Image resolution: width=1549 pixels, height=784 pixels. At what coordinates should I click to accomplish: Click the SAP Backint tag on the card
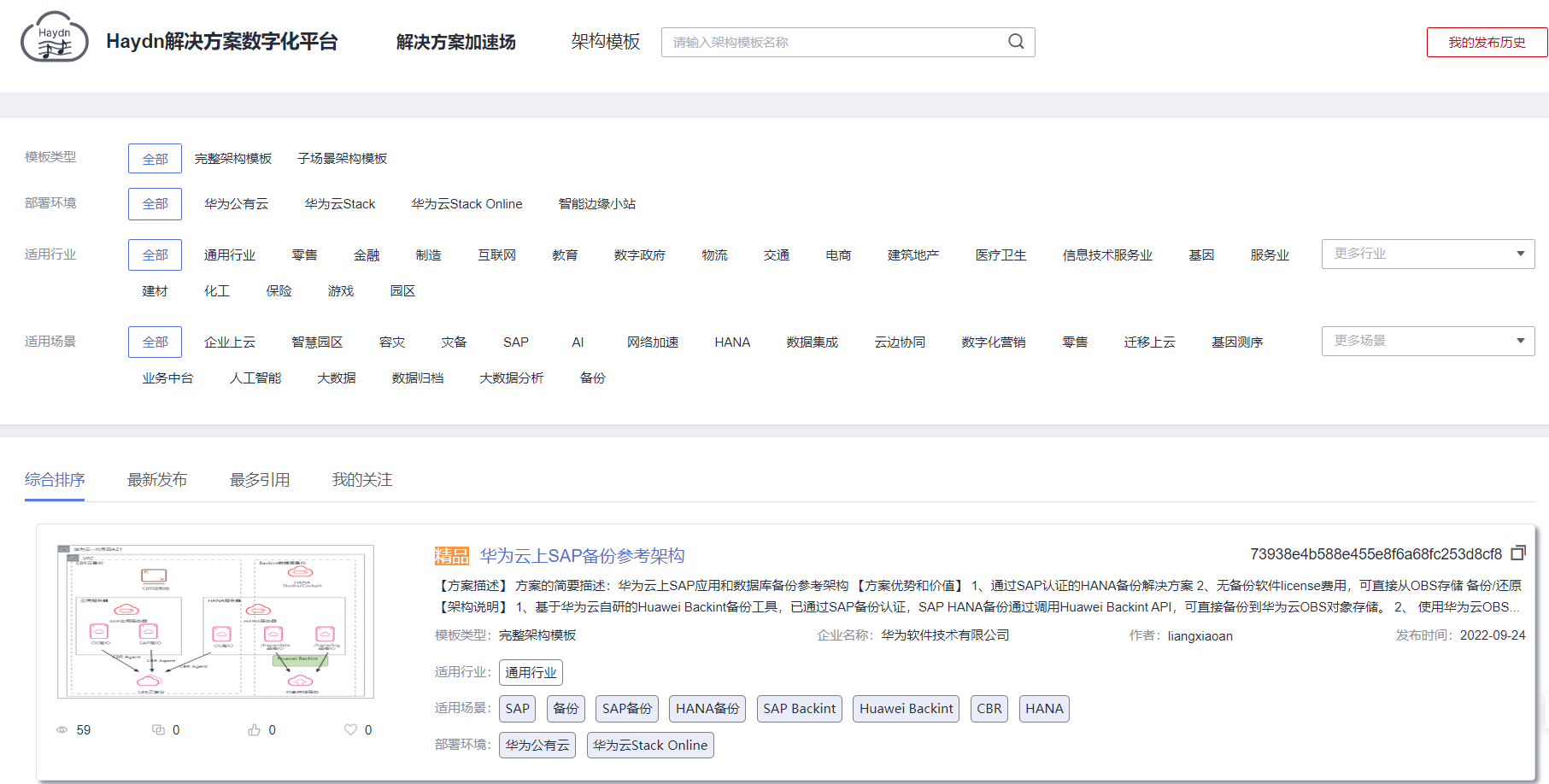800,709
